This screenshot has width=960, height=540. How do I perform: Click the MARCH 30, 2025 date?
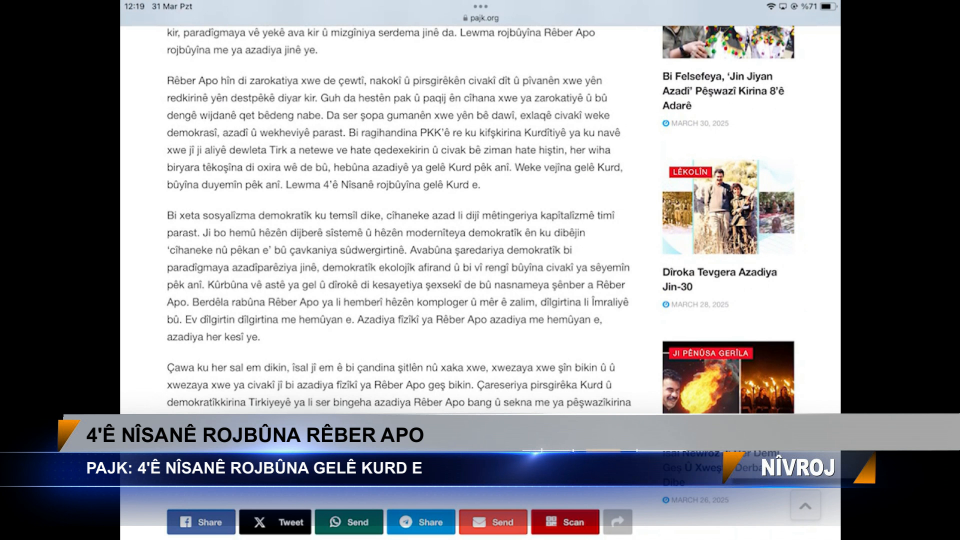click(700, 123)
